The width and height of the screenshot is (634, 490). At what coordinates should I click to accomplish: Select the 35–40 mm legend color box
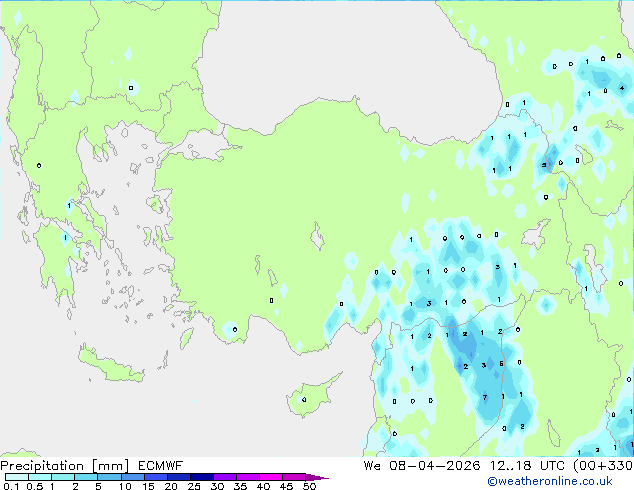(x=247, y=477)
